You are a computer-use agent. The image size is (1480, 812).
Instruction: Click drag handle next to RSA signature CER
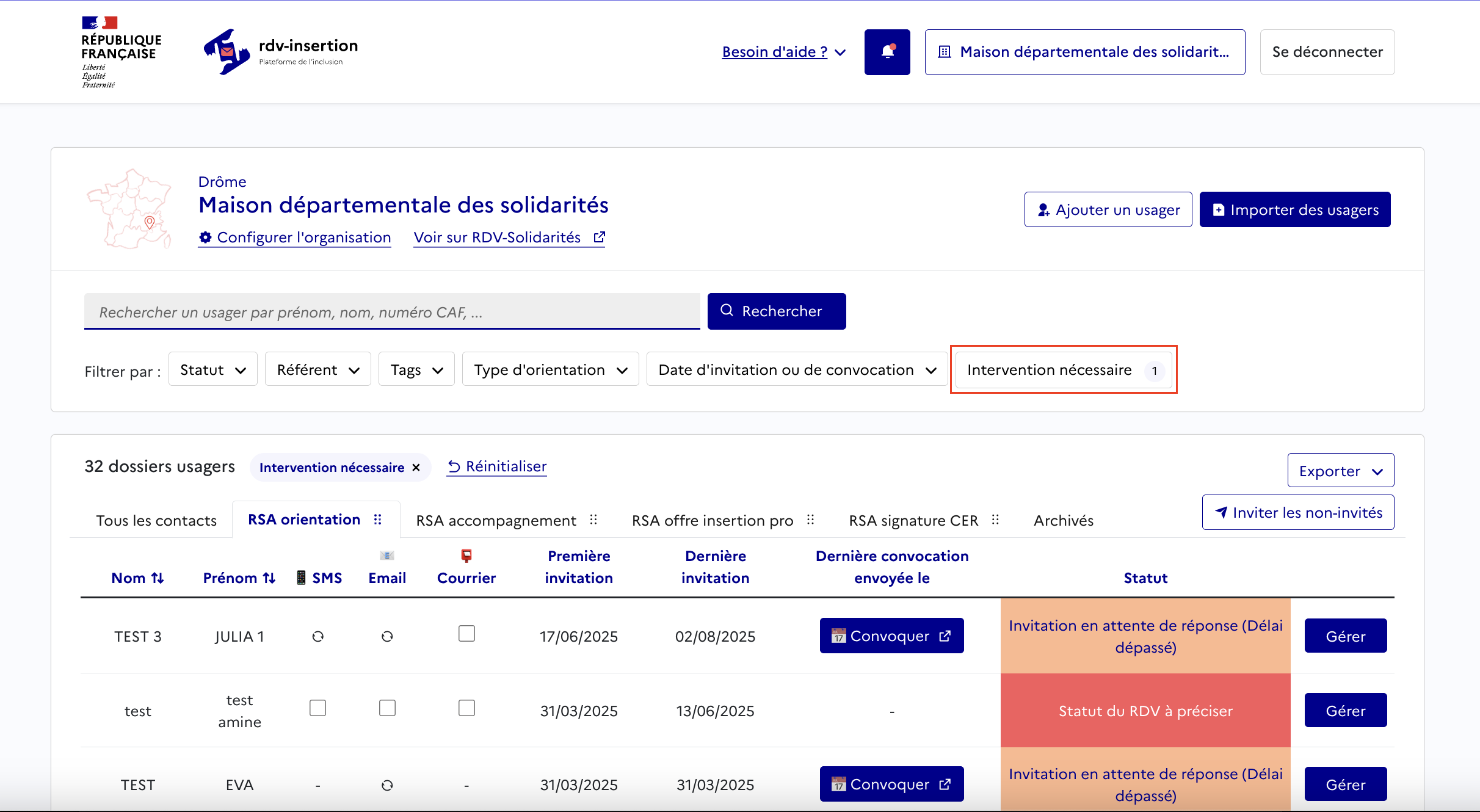(995, 520)
